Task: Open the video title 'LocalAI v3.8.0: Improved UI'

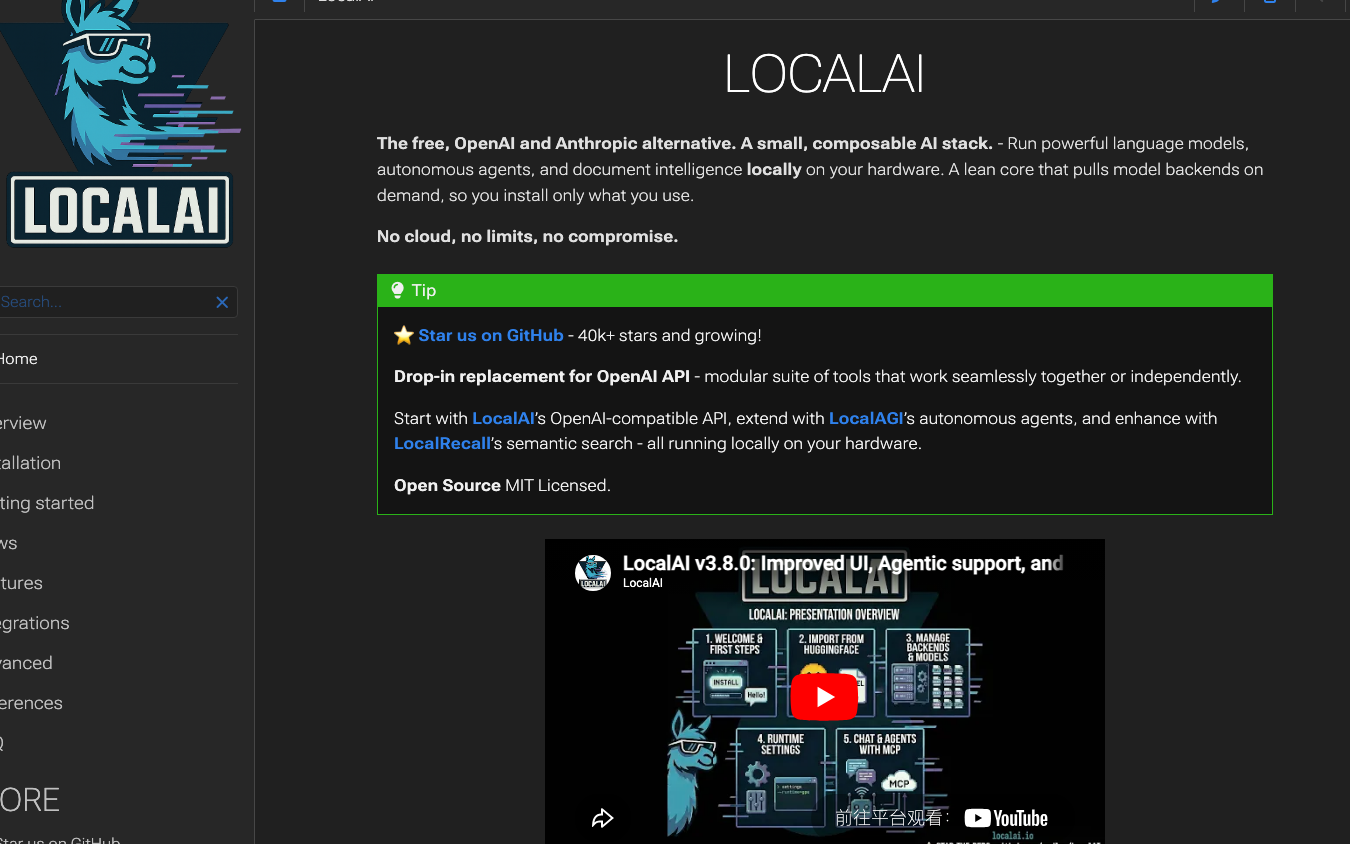Action: pyautogui.click(x=842, y=563)
